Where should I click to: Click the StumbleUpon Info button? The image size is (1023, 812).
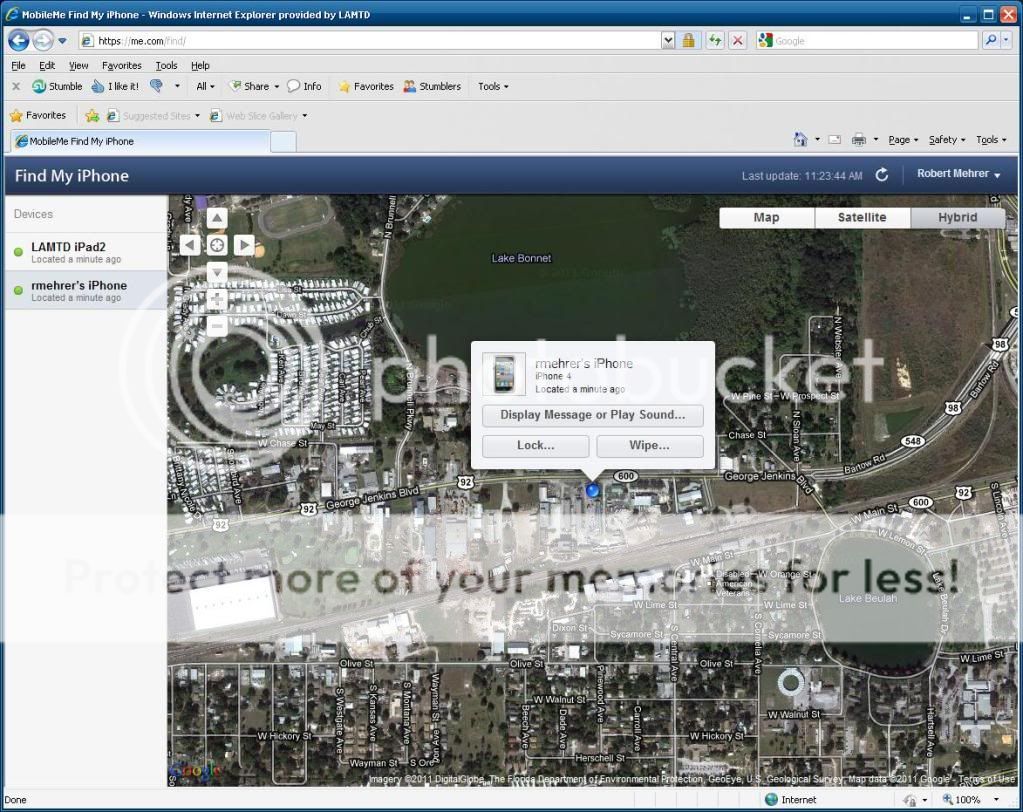click(x=304, y=86)
